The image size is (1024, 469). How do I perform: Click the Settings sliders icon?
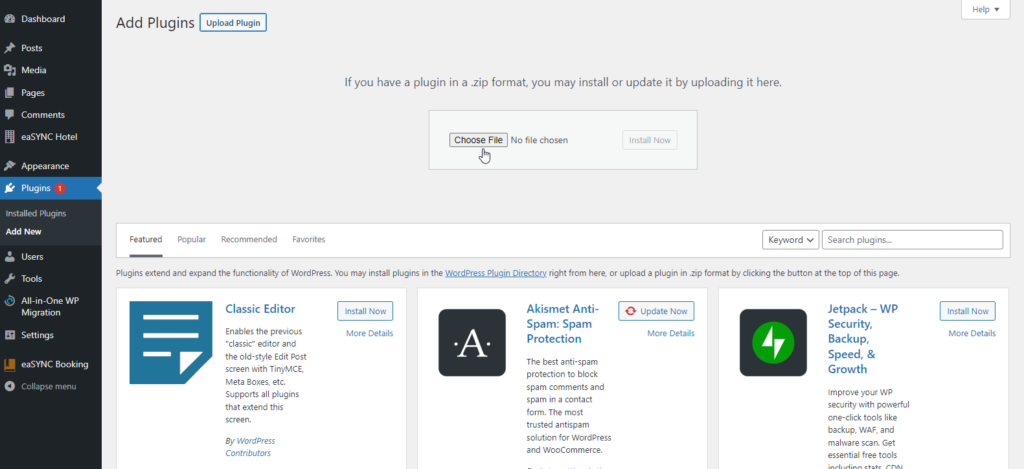point(10,335)
